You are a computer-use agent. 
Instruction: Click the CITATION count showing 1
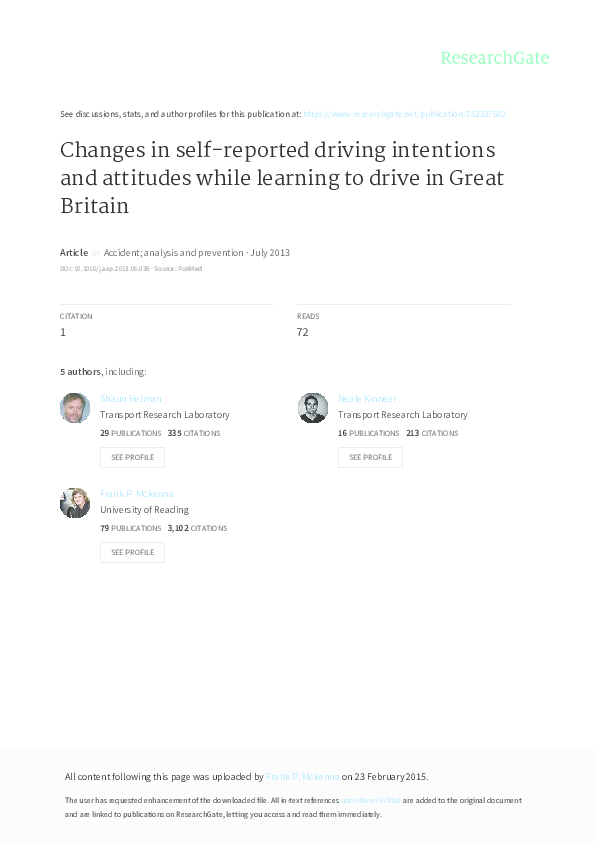[63, 331]
